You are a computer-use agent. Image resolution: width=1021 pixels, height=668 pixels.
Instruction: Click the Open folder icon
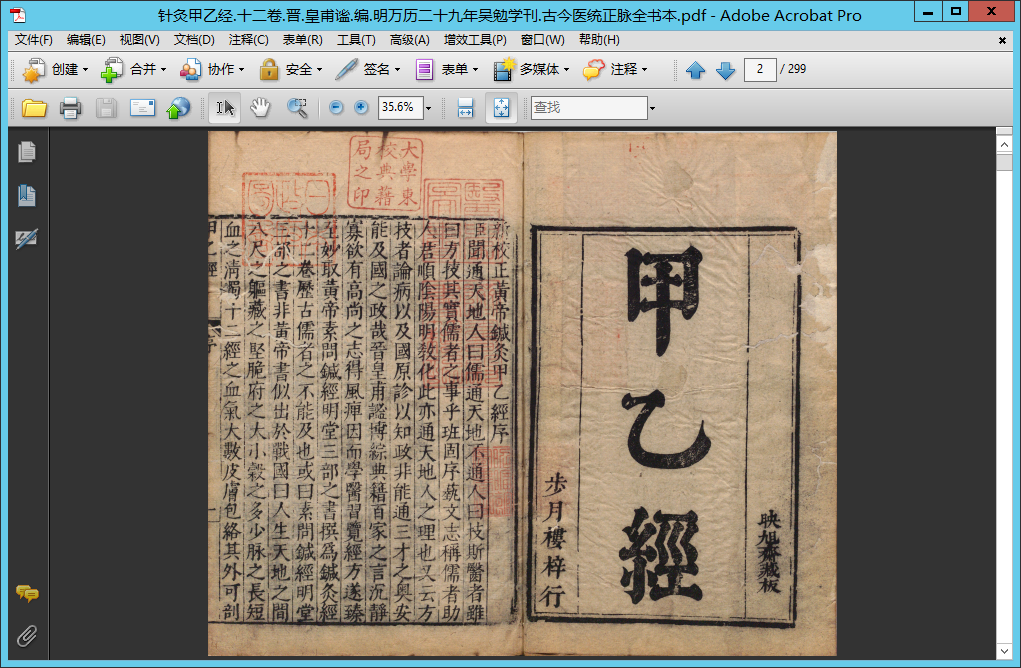[x=35, y=108]
